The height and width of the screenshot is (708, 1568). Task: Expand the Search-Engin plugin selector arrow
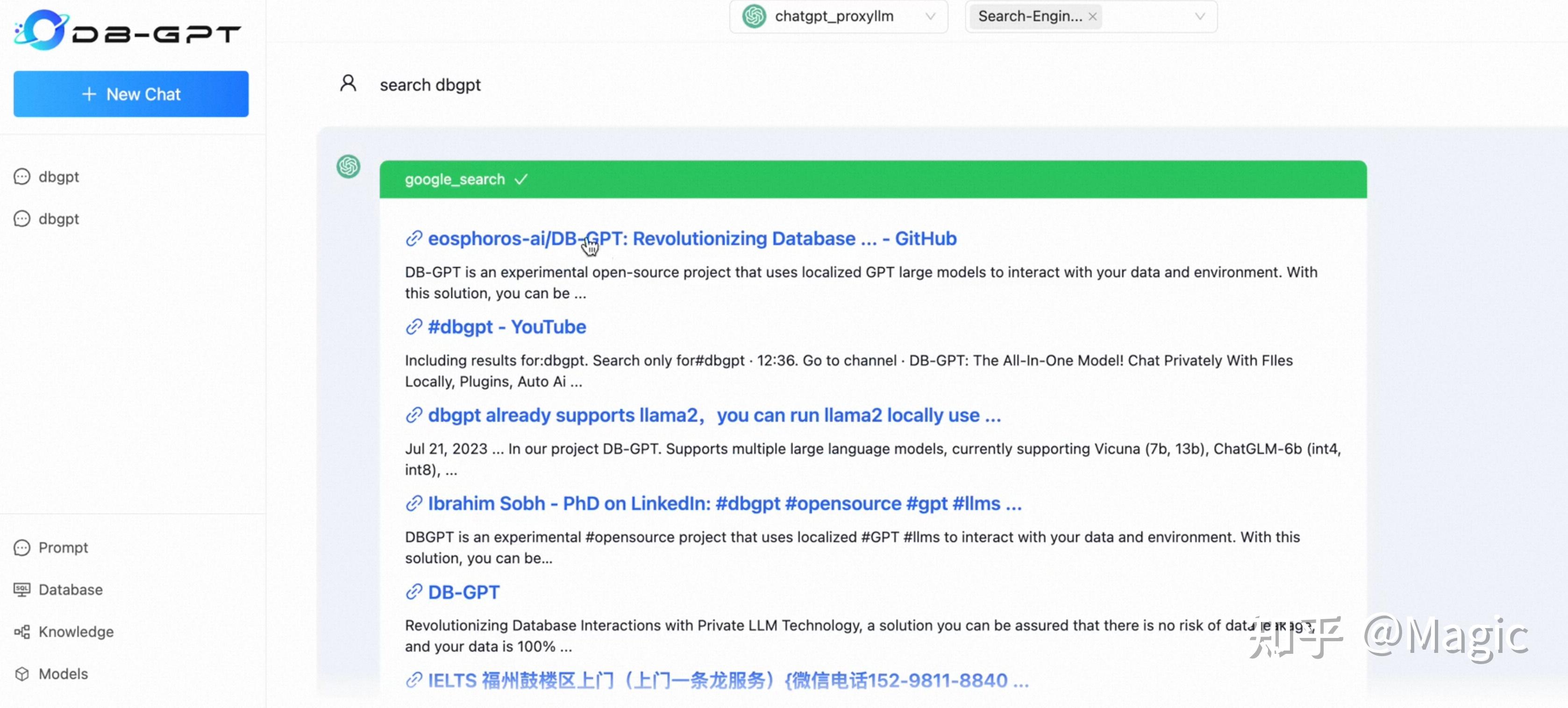(x=1199, y=16)
